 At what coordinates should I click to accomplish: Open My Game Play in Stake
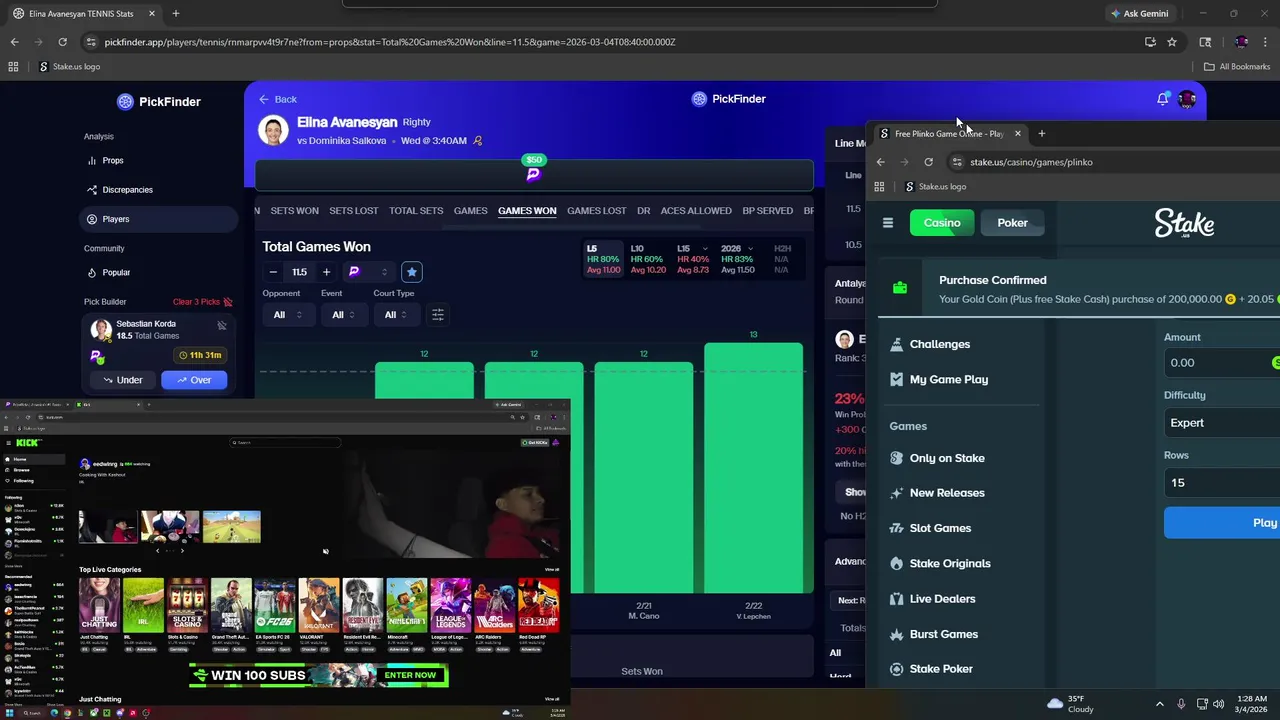pyautogui.click(x=939, y=379)
